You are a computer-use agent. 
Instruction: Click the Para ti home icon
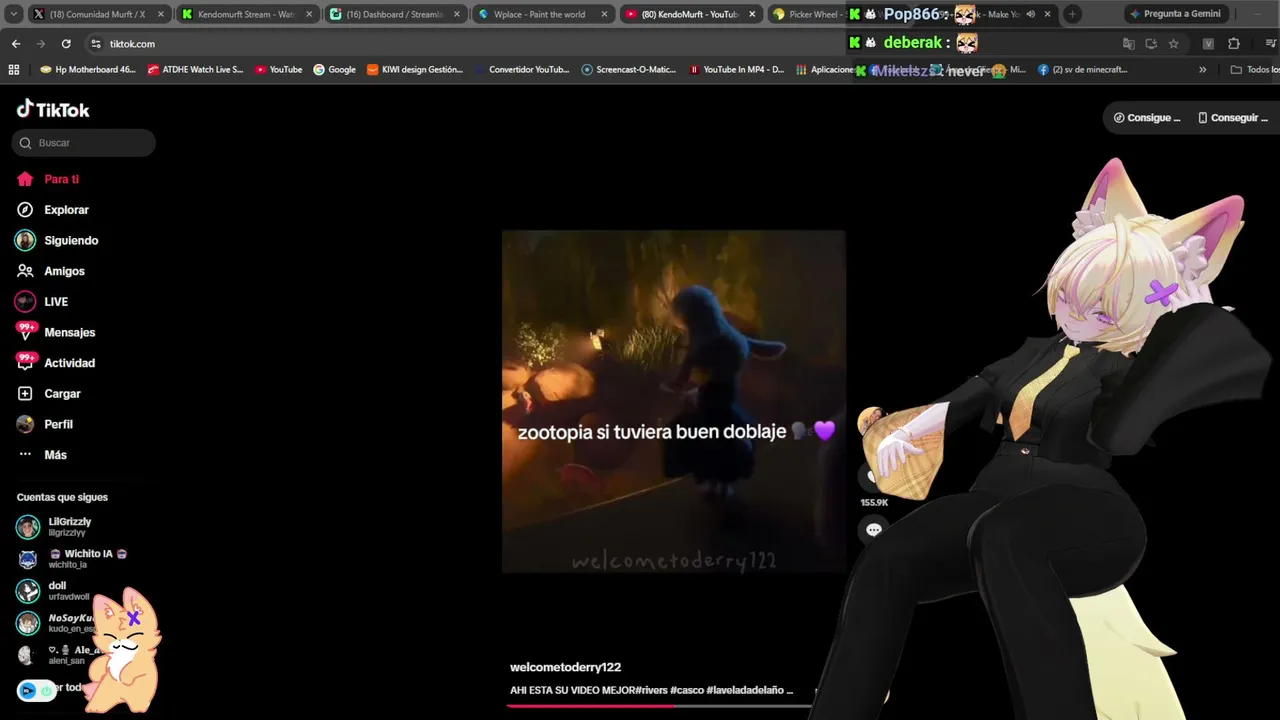25,179
